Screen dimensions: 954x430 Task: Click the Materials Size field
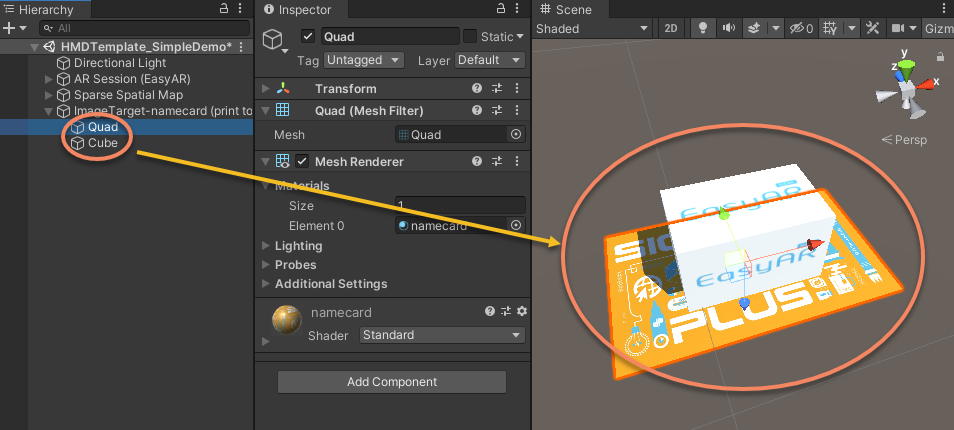pos(461,206)
